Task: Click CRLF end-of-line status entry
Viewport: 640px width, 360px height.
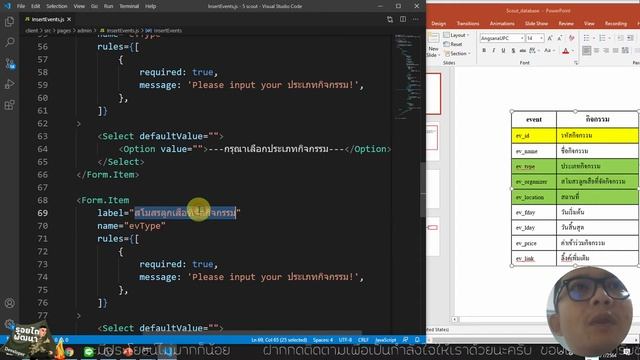Action: (363, 340)
